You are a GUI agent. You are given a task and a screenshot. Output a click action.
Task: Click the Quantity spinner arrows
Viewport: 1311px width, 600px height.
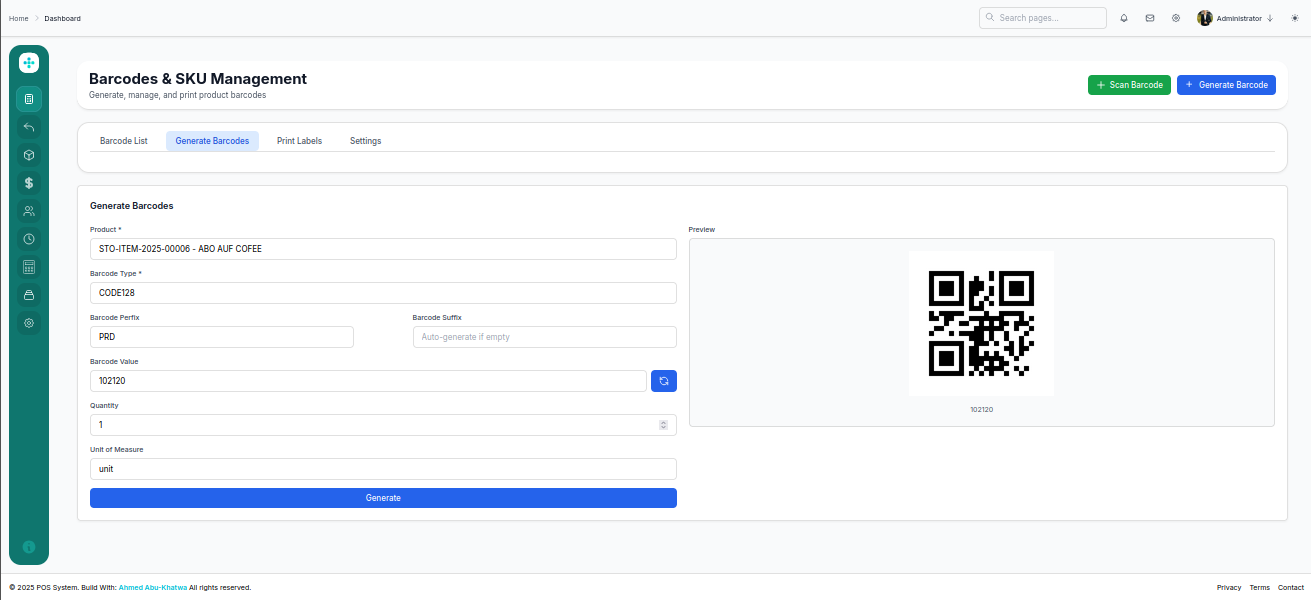(x=663, y=425)
